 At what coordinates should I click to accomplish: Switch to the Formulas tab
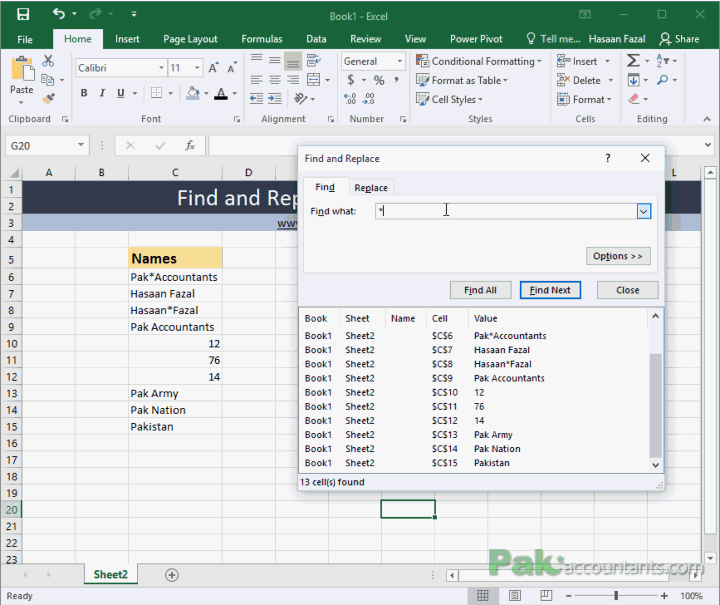262,39
